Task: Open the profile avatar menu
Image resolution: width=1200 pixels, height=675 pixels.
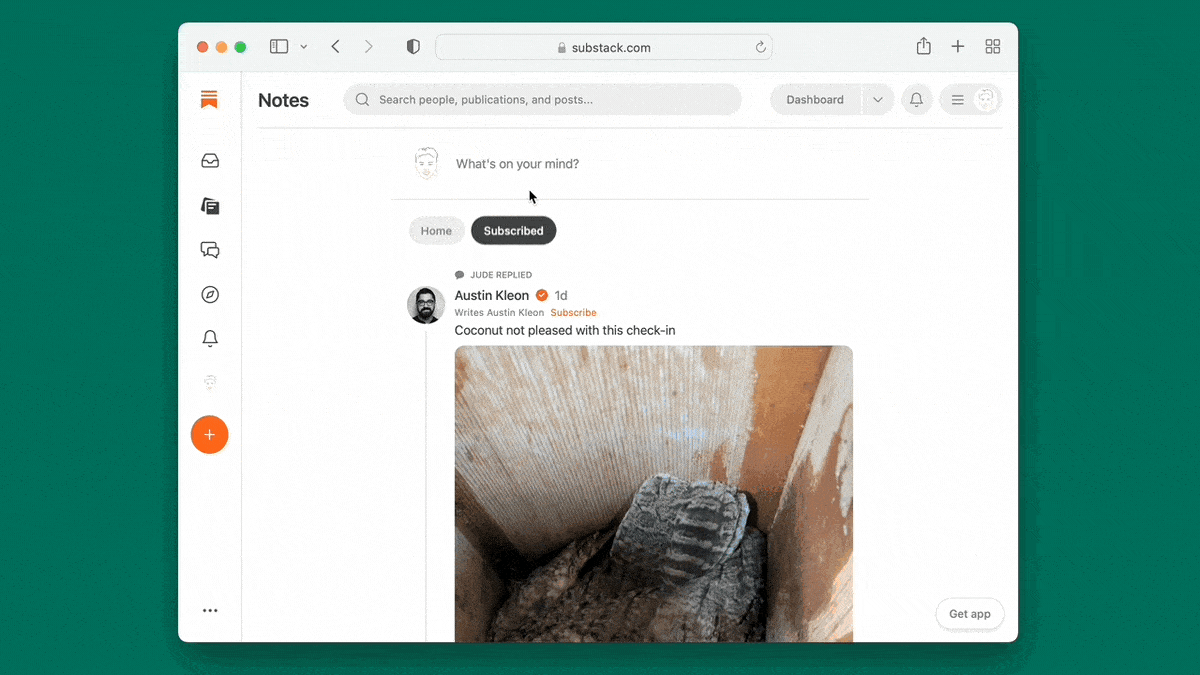Action: tap(985, 99)
